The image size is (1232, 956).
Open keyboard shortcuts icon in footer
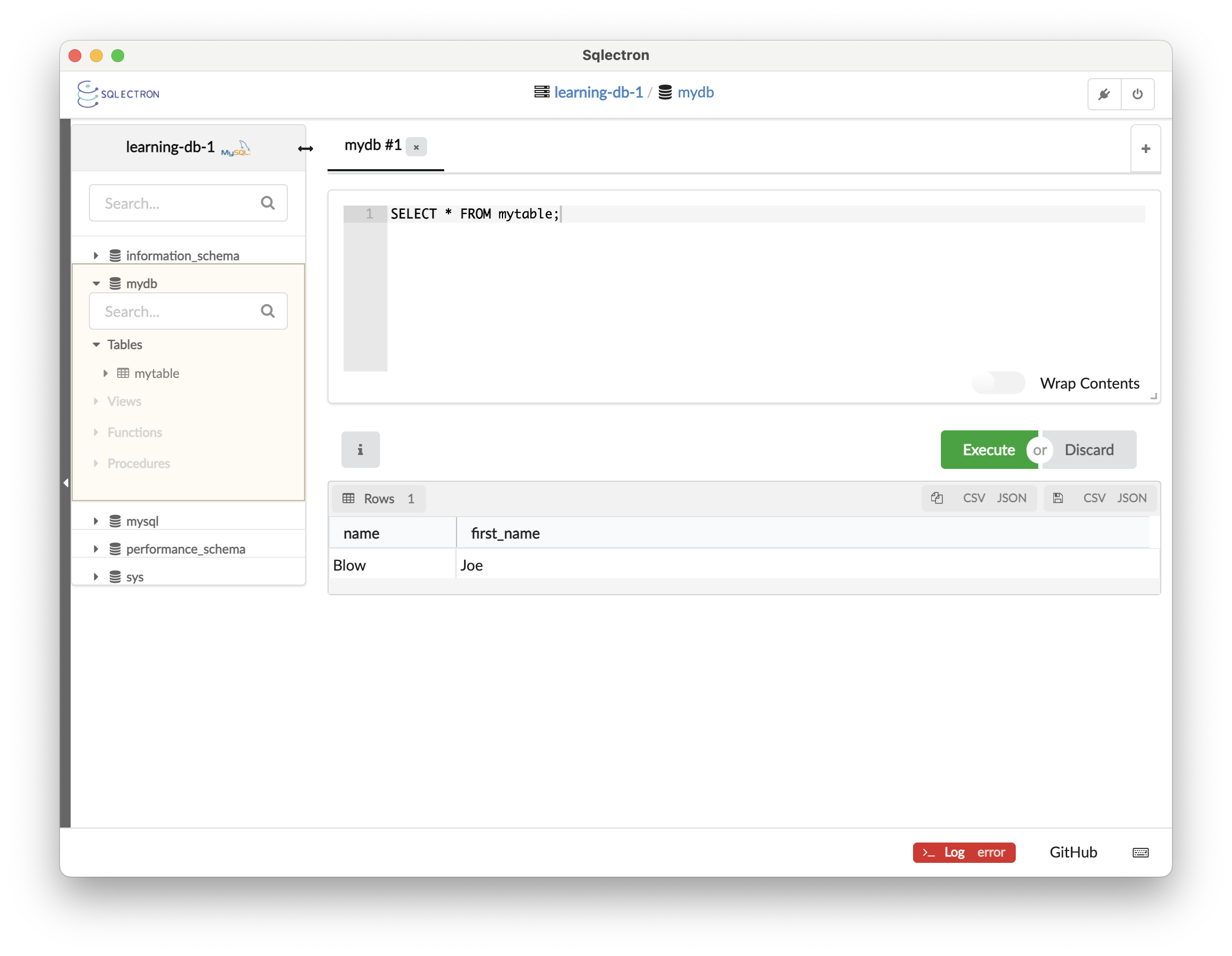(1140, 852)
